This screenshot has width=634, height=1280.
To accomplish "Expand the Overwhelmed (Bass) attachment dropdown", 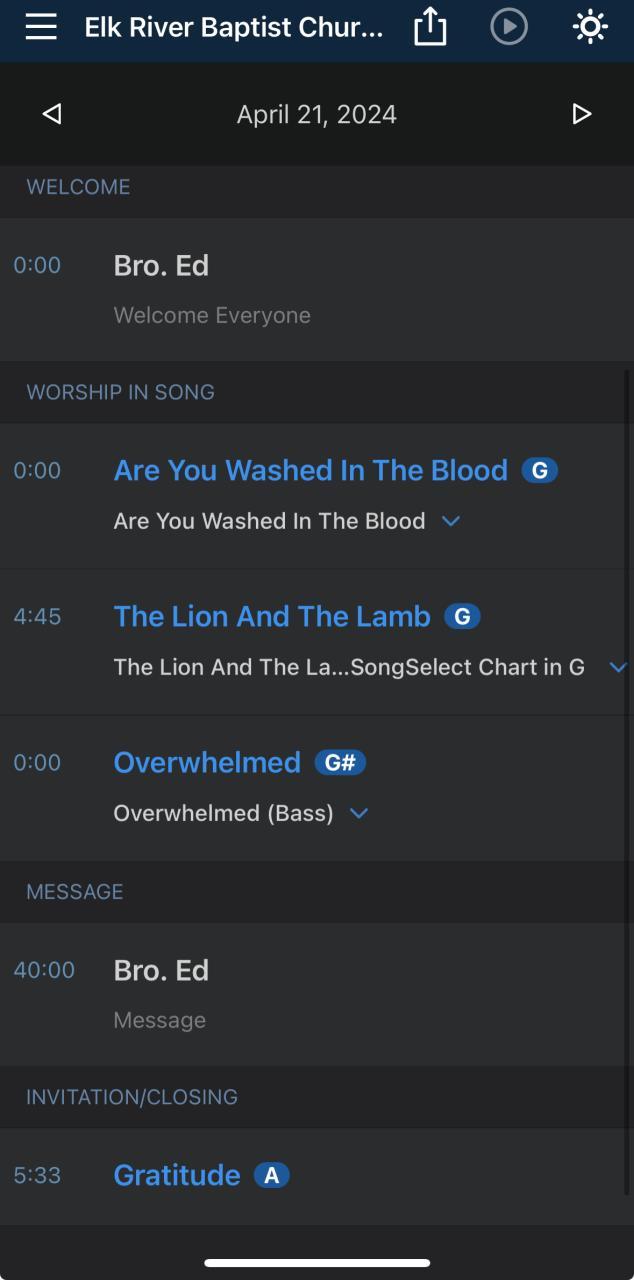I will coord(359,813).
